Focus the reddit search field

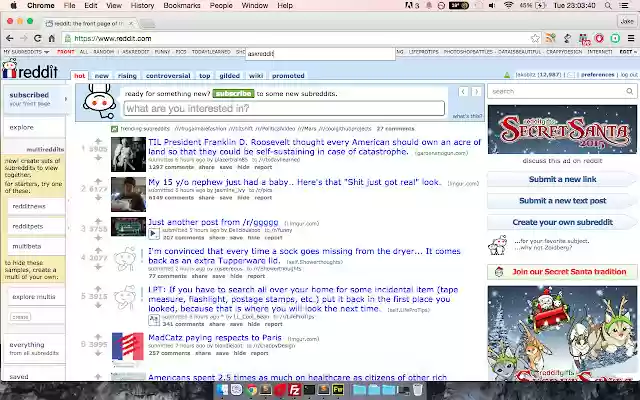562,91
